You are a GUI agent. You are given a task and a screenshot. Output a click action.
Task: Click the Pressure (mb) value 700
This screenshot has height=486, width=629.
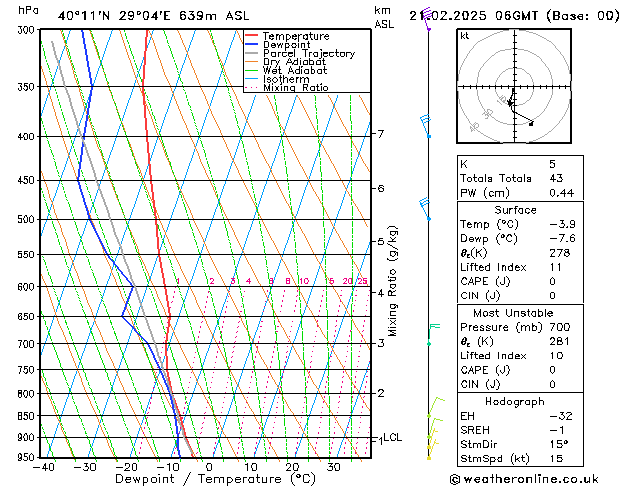[x=560, y=327]
